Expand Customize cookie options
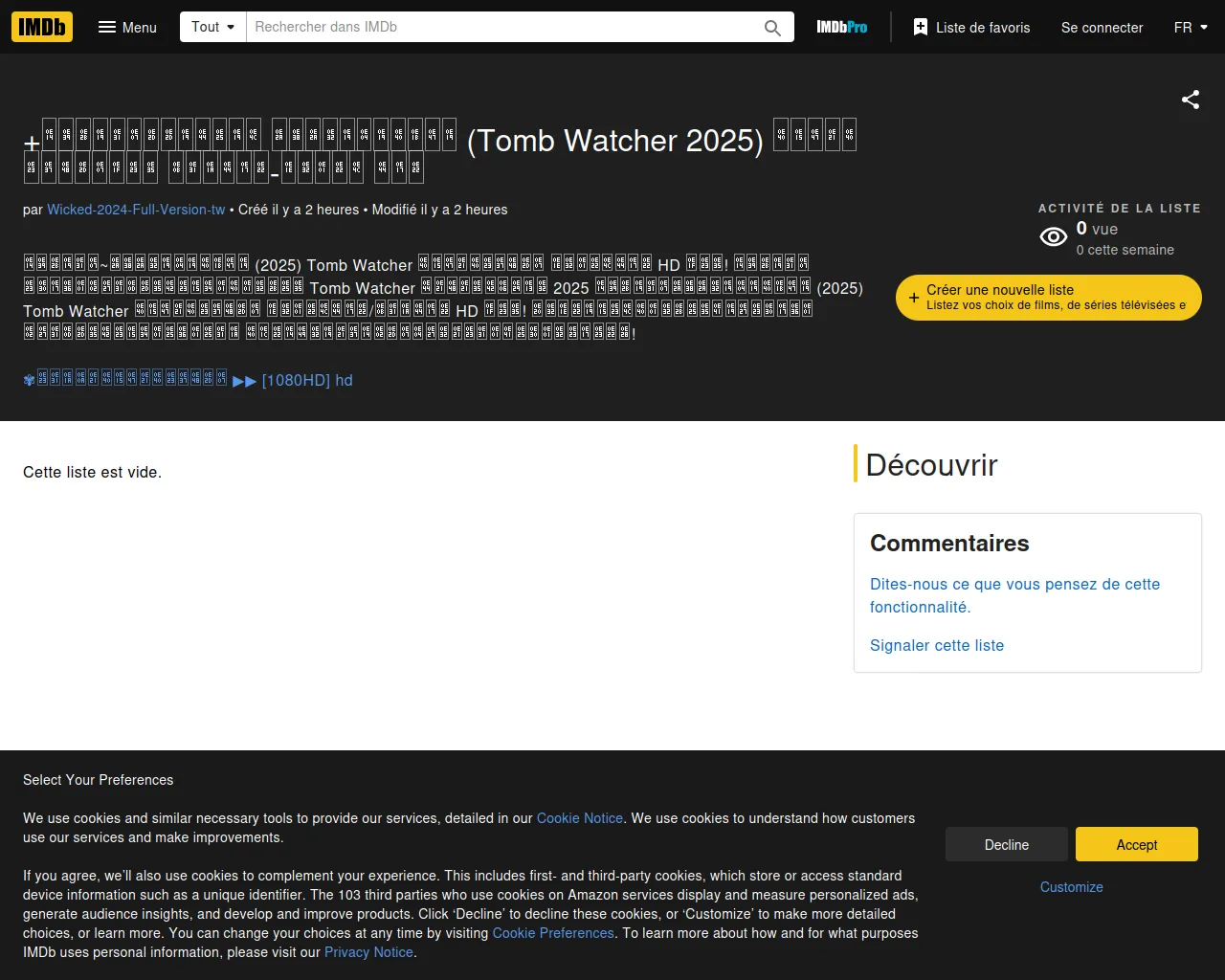This screenshot has width=1225, height=980. [x=1071, y=887]
